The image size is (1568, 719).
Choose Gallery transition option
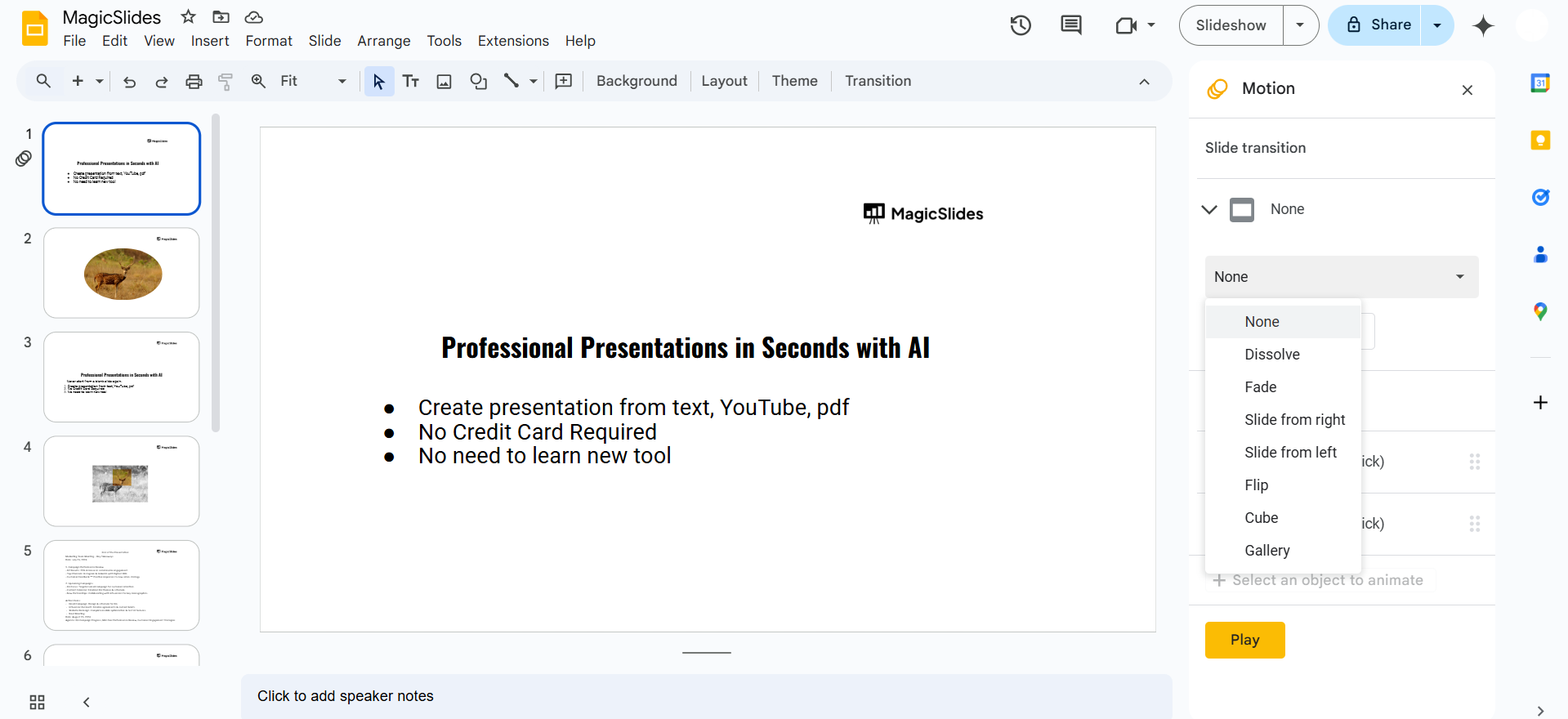click(1283, 551)
